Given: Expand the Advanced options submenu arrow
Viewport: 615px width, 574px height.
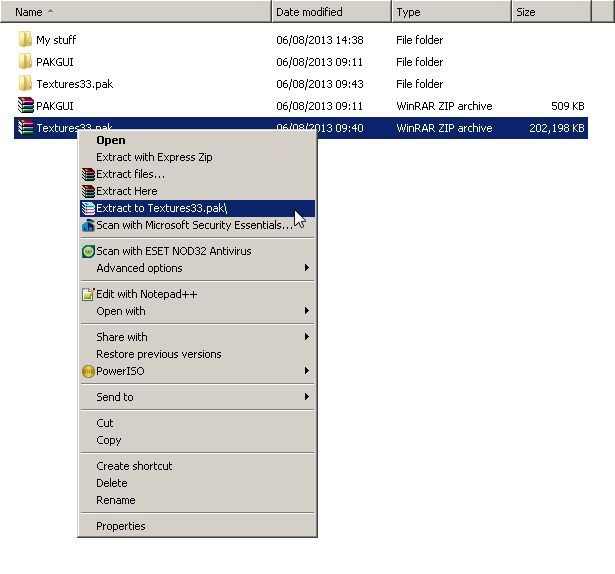Looking at the screenshot, I should coord(307,268).
